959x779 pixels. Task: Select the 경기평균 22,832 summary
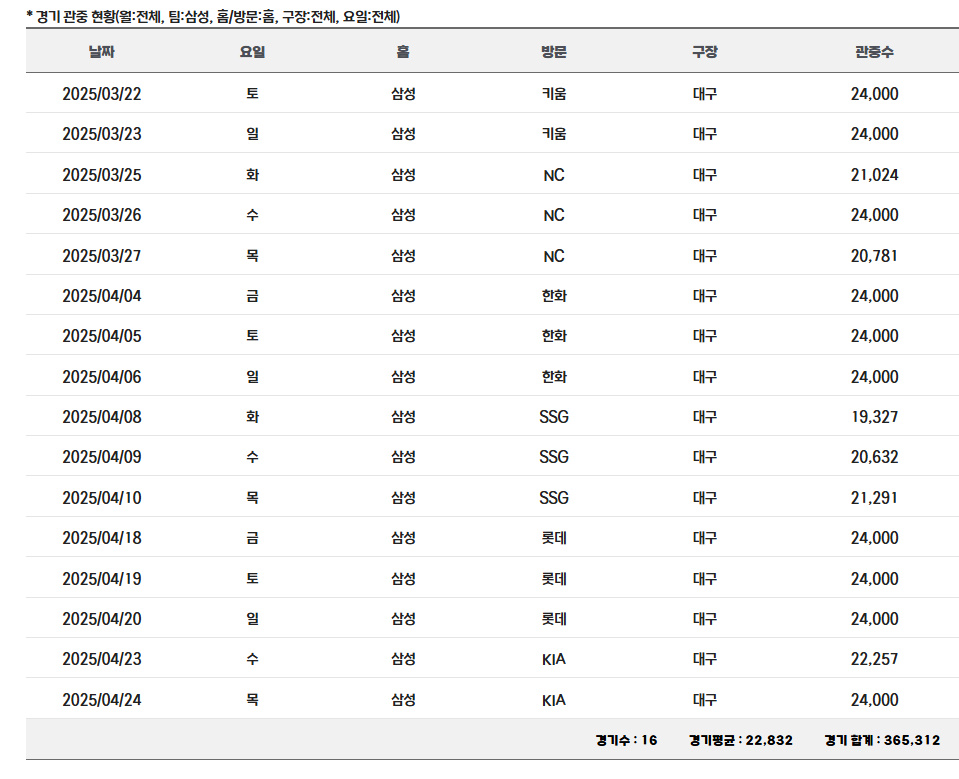pyautogui.click(x=740, y=740)
